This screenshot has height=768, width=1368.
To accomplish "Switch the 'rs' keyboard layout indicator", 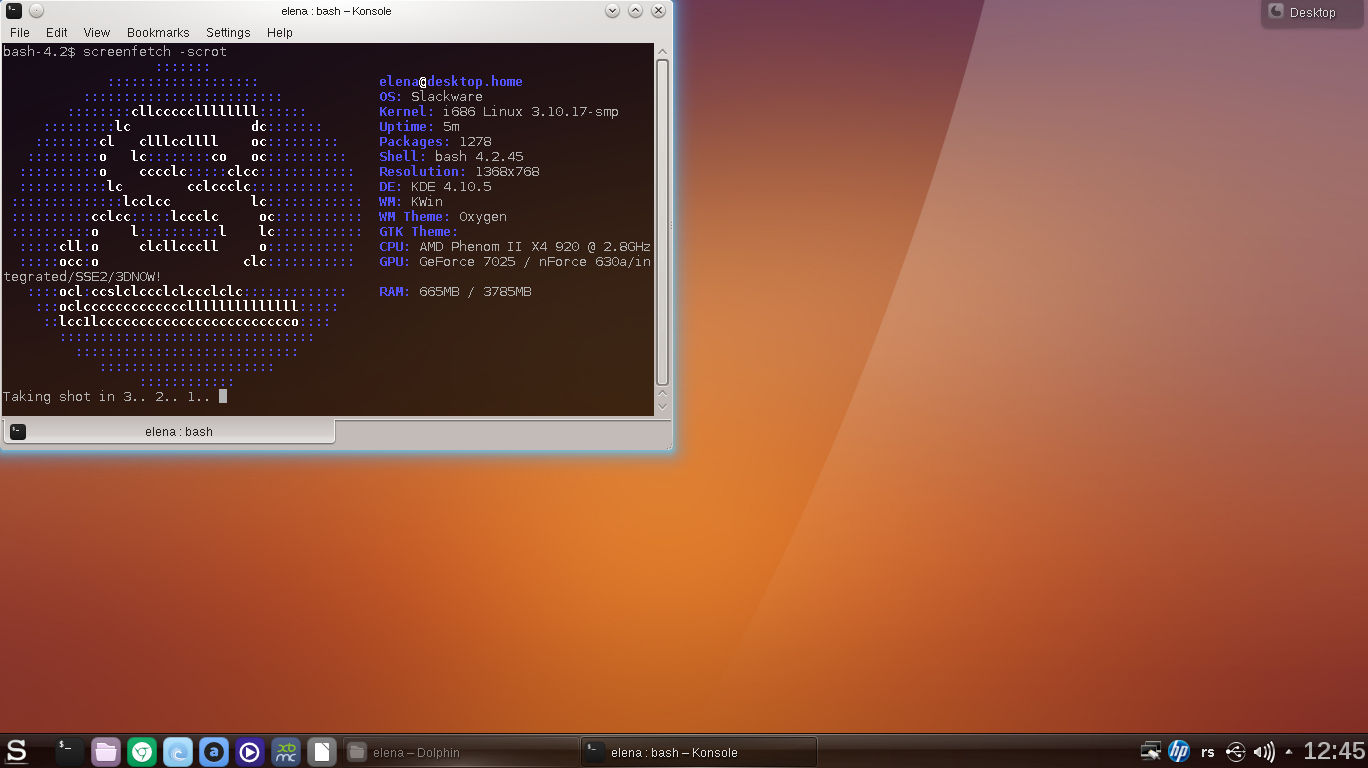I will pyautogui.click(x=1208, y=752).
